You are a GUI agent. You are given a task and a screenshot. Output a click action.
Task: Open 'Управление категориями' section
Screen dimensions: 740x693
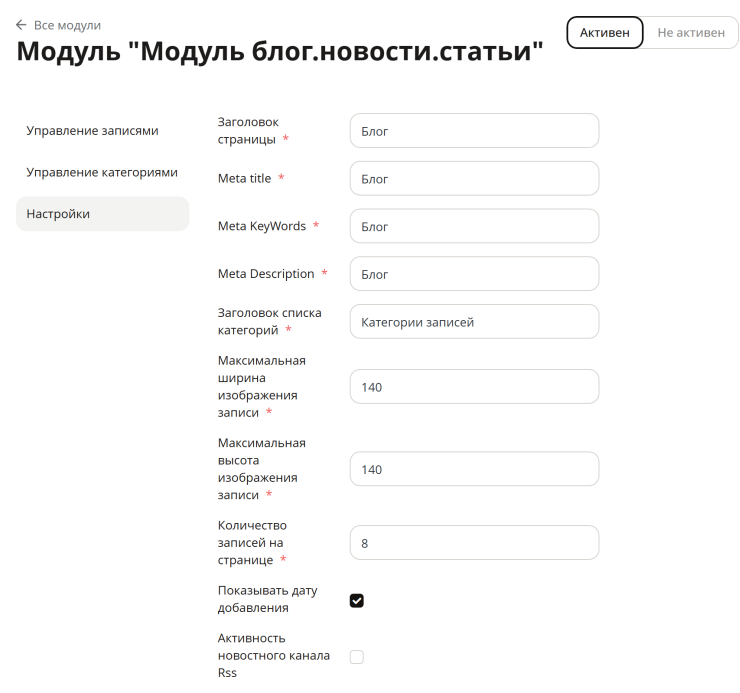pos(102,172)
